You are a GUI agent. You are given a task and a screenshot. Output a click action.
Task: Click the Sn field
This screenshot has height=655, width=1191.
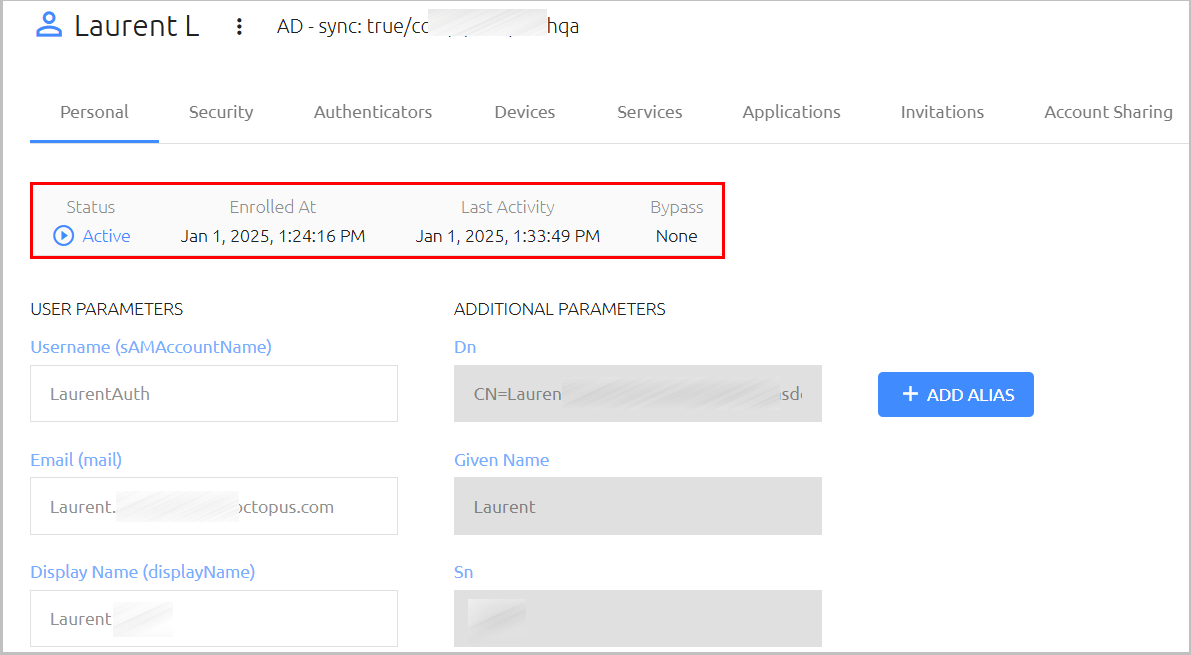coord(637,619)
